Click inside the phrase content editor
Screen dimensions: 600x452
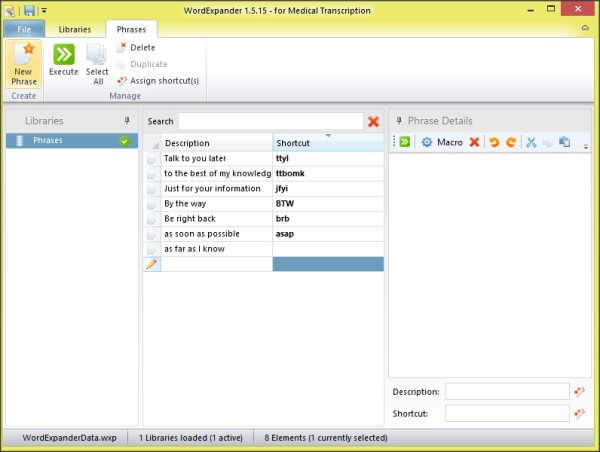(x=490, y=265)
